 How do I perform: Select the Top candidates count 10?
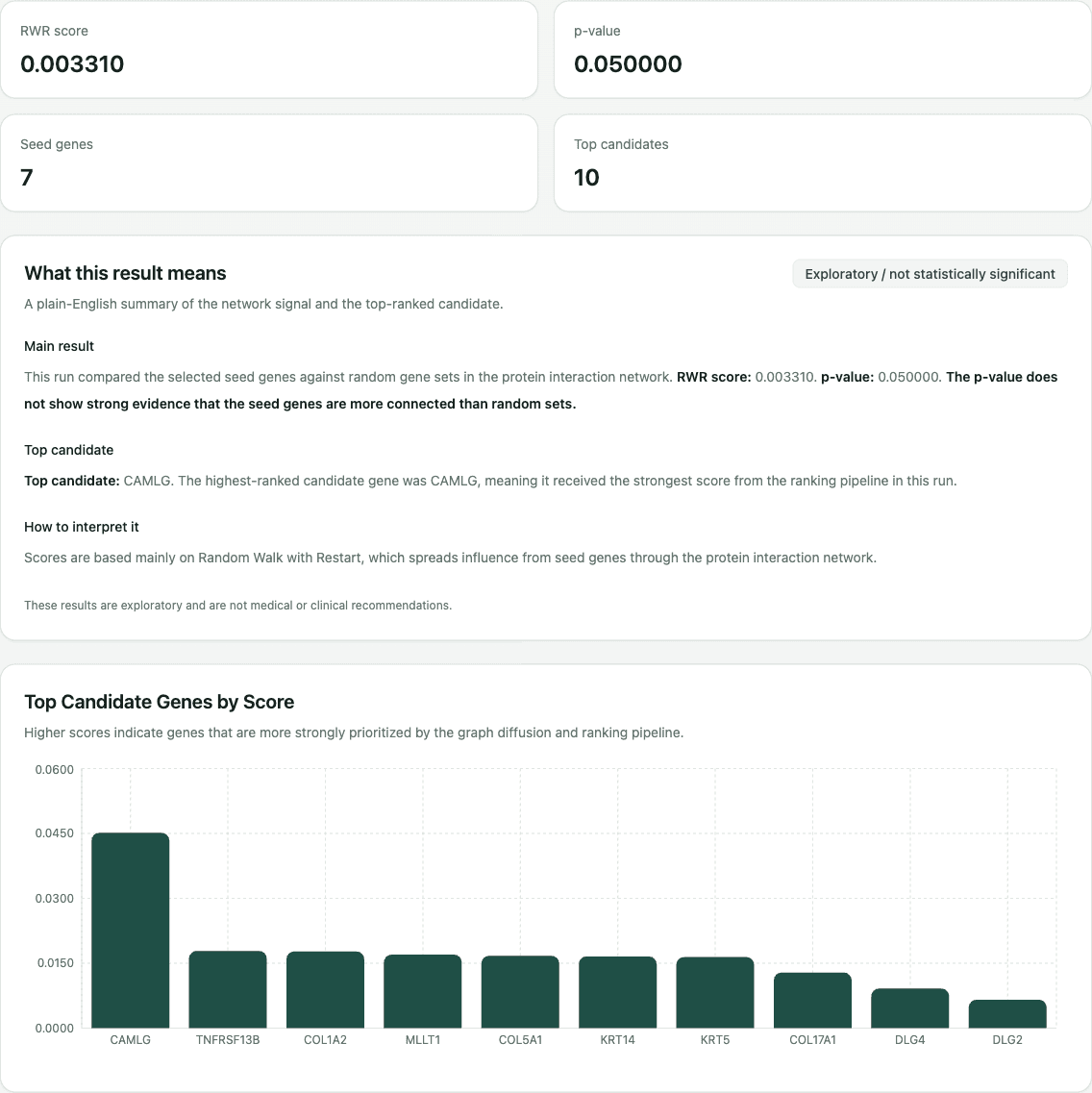586,178
